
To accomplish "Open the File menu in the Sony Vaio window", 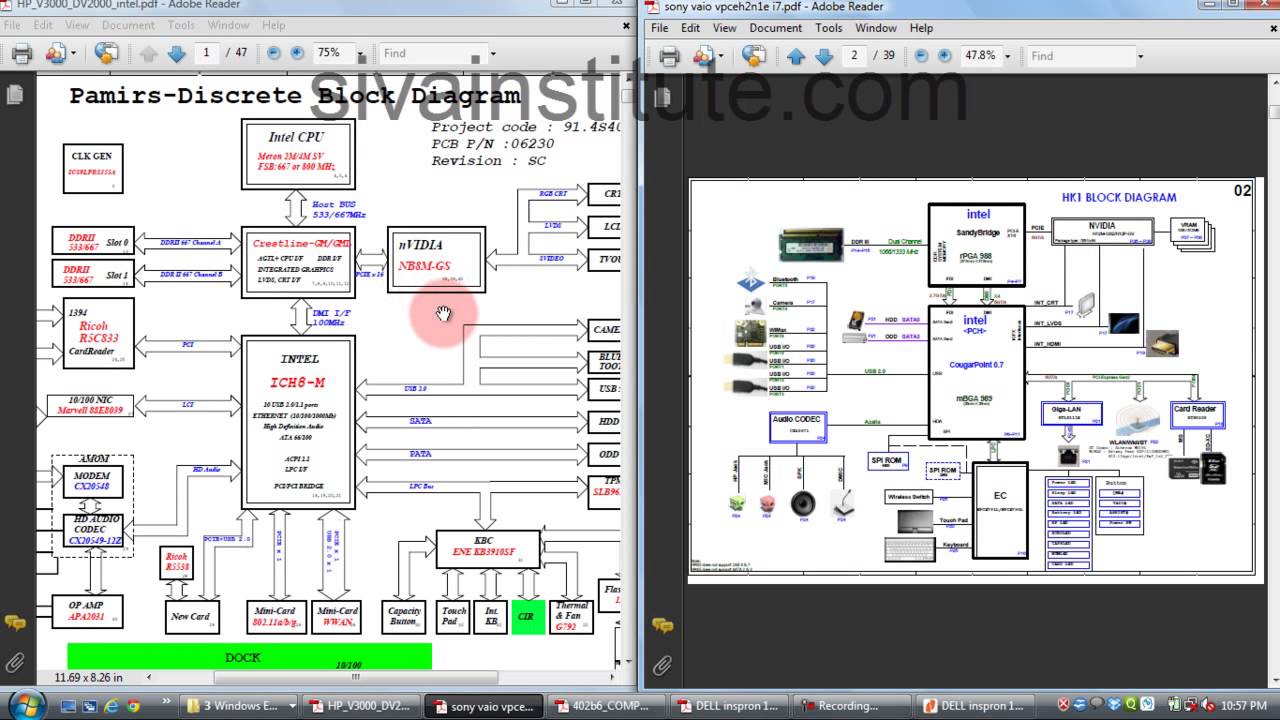I will click(660, 28).
